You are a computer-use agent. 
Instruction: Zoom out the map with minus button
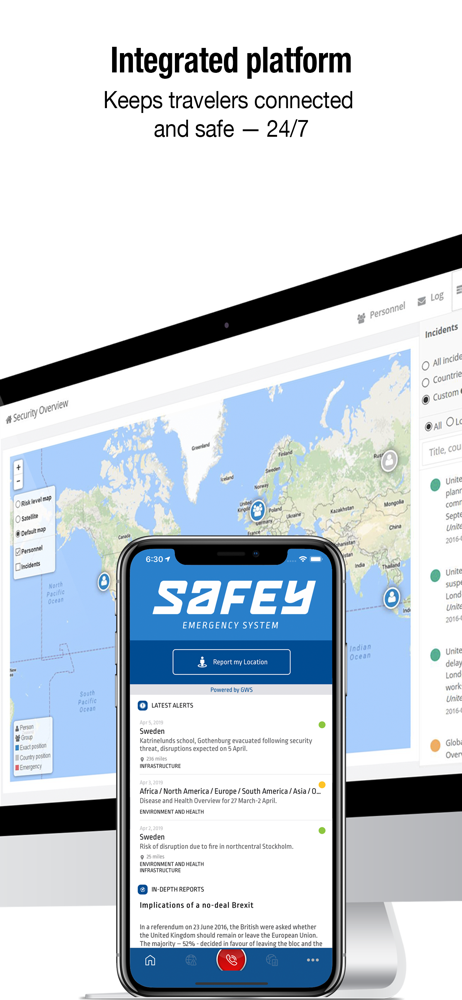point(19,481)
